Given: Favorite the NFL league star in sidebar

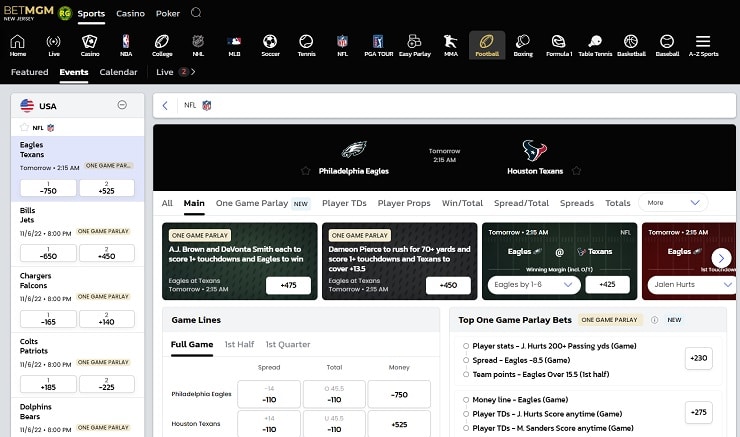Looking at the screenshot, I should [x=24, y=127].
